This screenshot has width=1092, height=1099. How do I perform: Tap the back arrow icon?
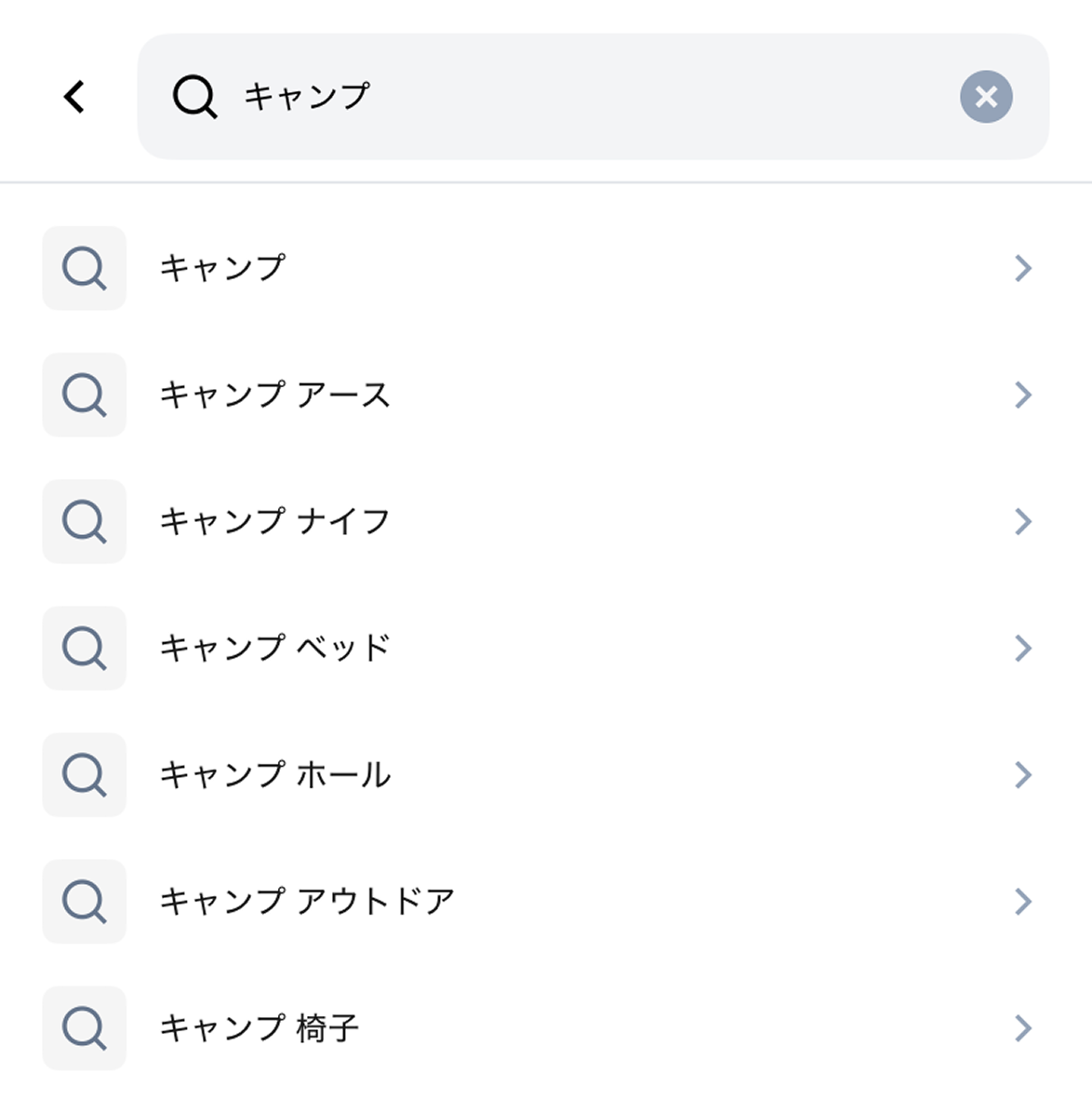point(74,97)
